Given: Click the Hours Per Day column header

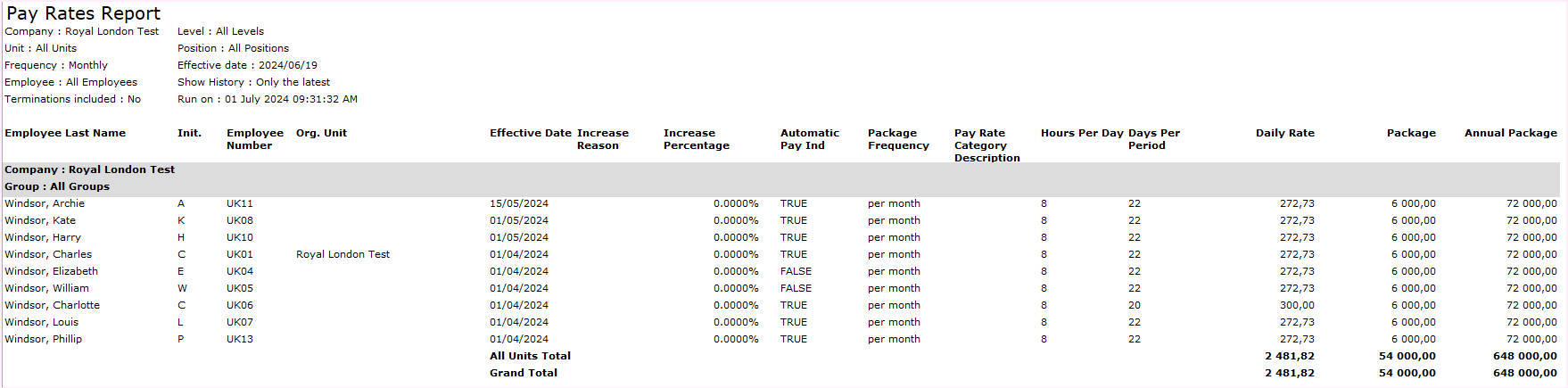Looking at the screenshot, I should click(1081, 133).
